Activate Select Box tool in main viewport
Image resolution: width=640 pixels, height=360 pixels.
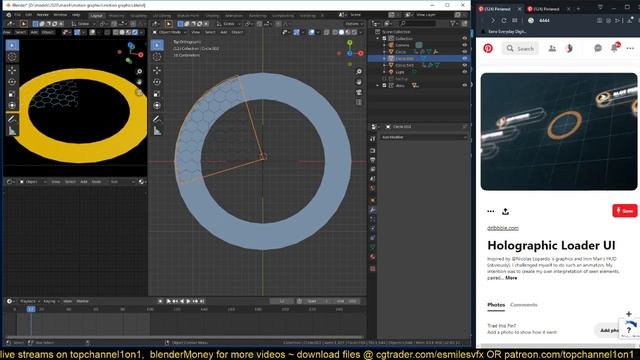tap(157, 45)
